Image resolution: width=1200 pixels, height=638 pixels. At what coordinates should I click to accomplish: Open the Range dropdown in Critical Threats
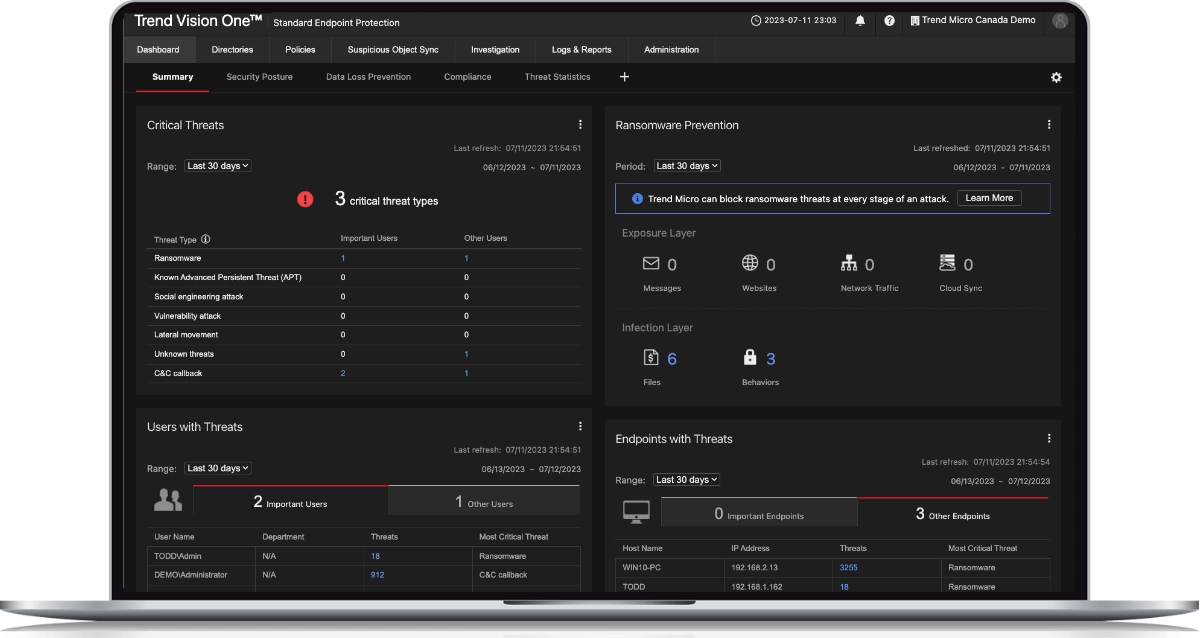click(x=217, y=165)
